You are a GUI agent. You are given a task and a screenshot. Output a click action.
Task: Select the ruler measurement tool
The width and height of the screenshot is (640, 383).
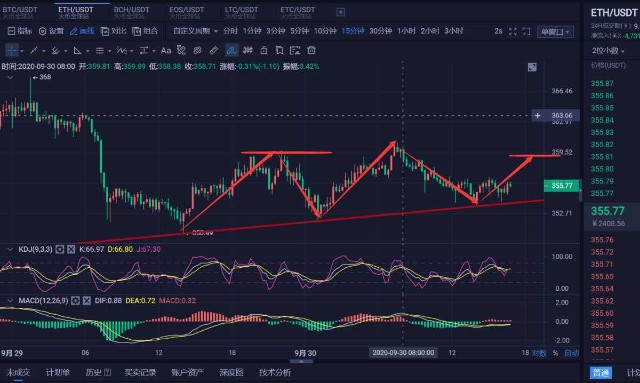point(213,51)
